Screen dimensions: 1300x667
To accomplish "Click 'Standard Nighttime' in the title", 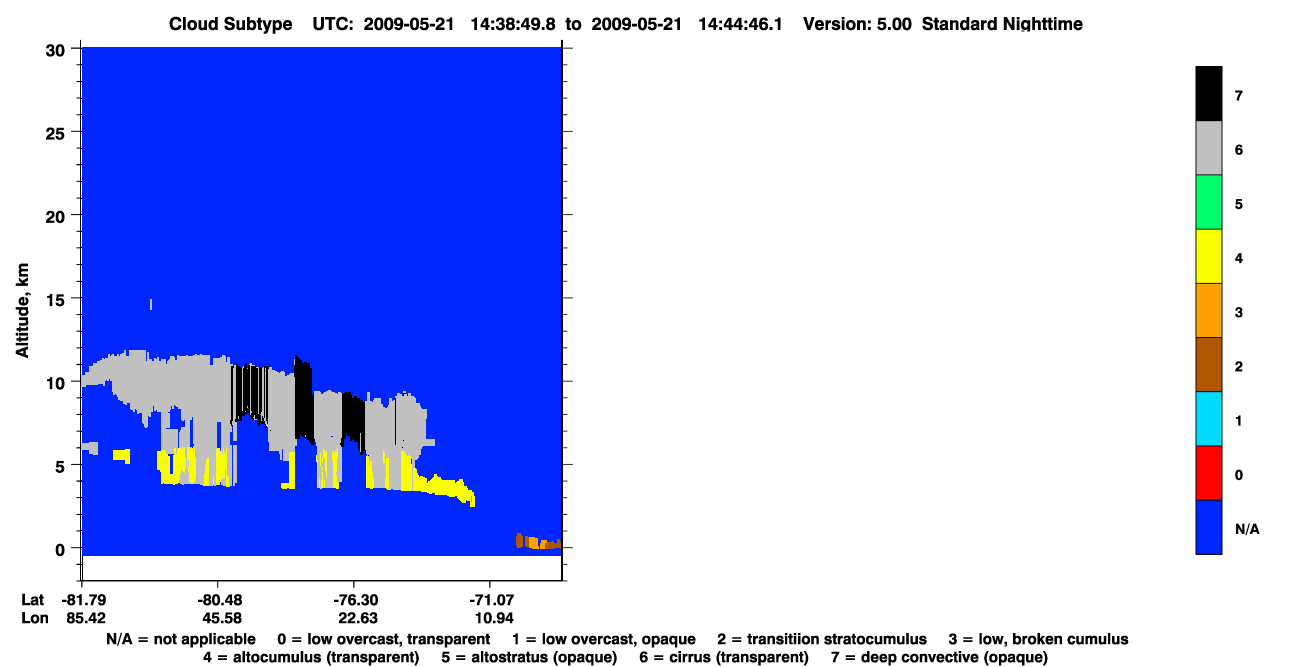I will pyautogui.click(x=1002, y=24).
